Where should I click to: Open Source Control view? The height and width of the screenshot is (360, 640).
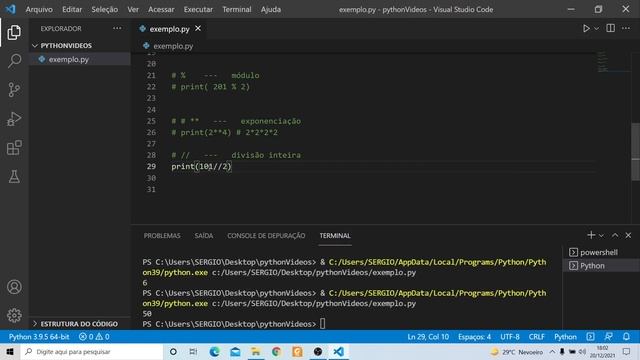14,90
